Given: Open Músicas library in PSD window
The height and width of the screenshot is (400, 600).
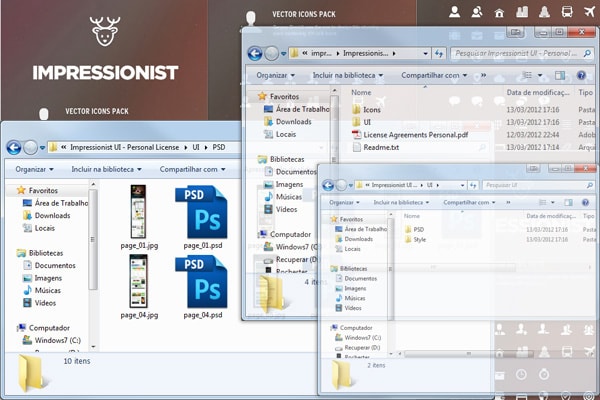Looking at the screenshot, I should coord(47,291).
